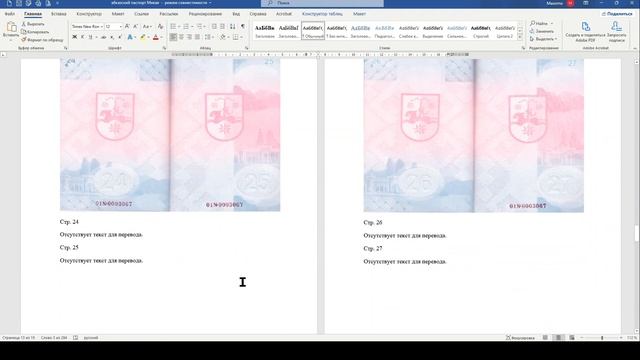Decrease font size with the smaller A icon
Image resolution: width=640 pixels, height=360 pixels.
(x=136, y=27)
